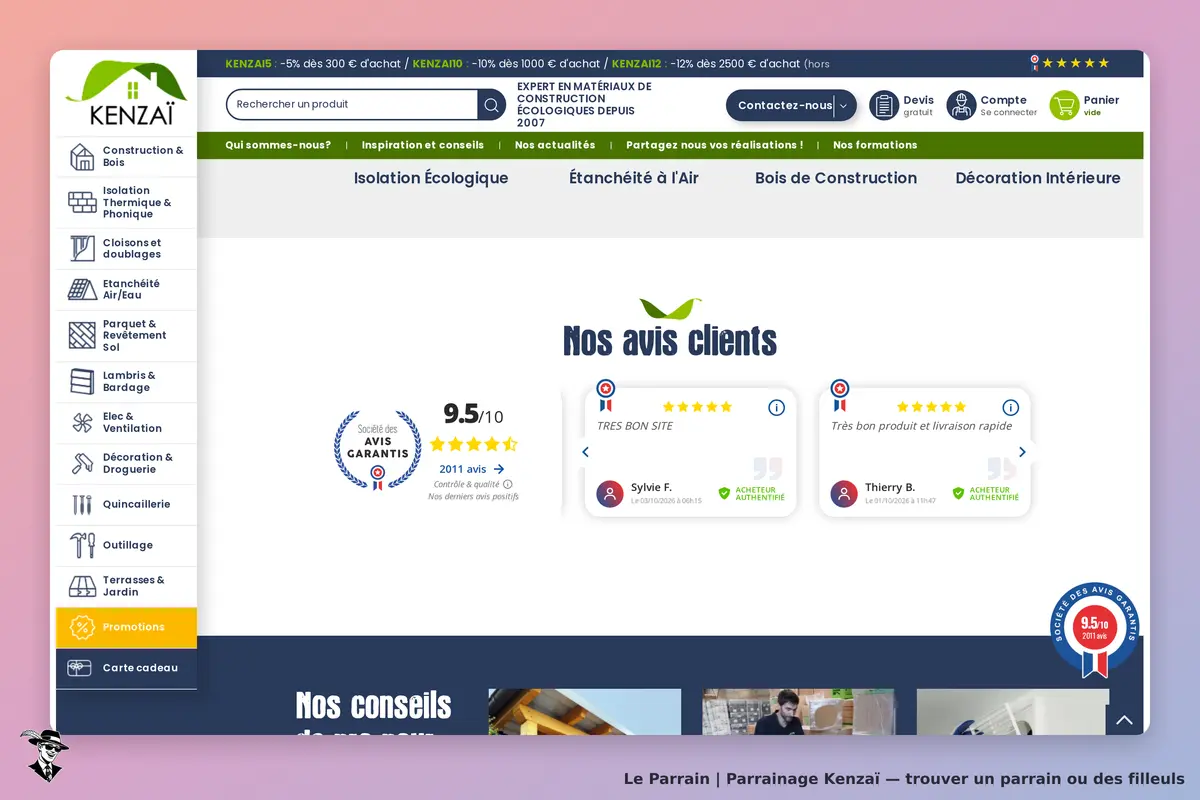Click the Etanchéité Air/Eau icon

tap(82, 290)
